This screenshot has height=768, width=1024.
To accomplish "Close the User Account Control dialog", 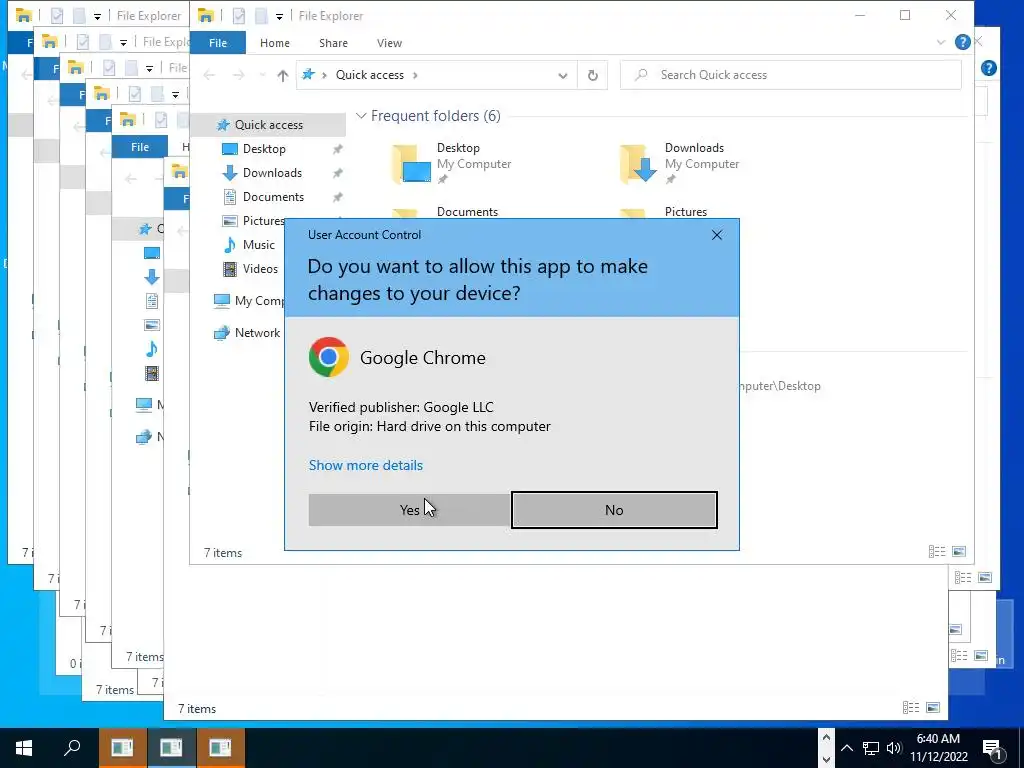I will tap(716, 235).
